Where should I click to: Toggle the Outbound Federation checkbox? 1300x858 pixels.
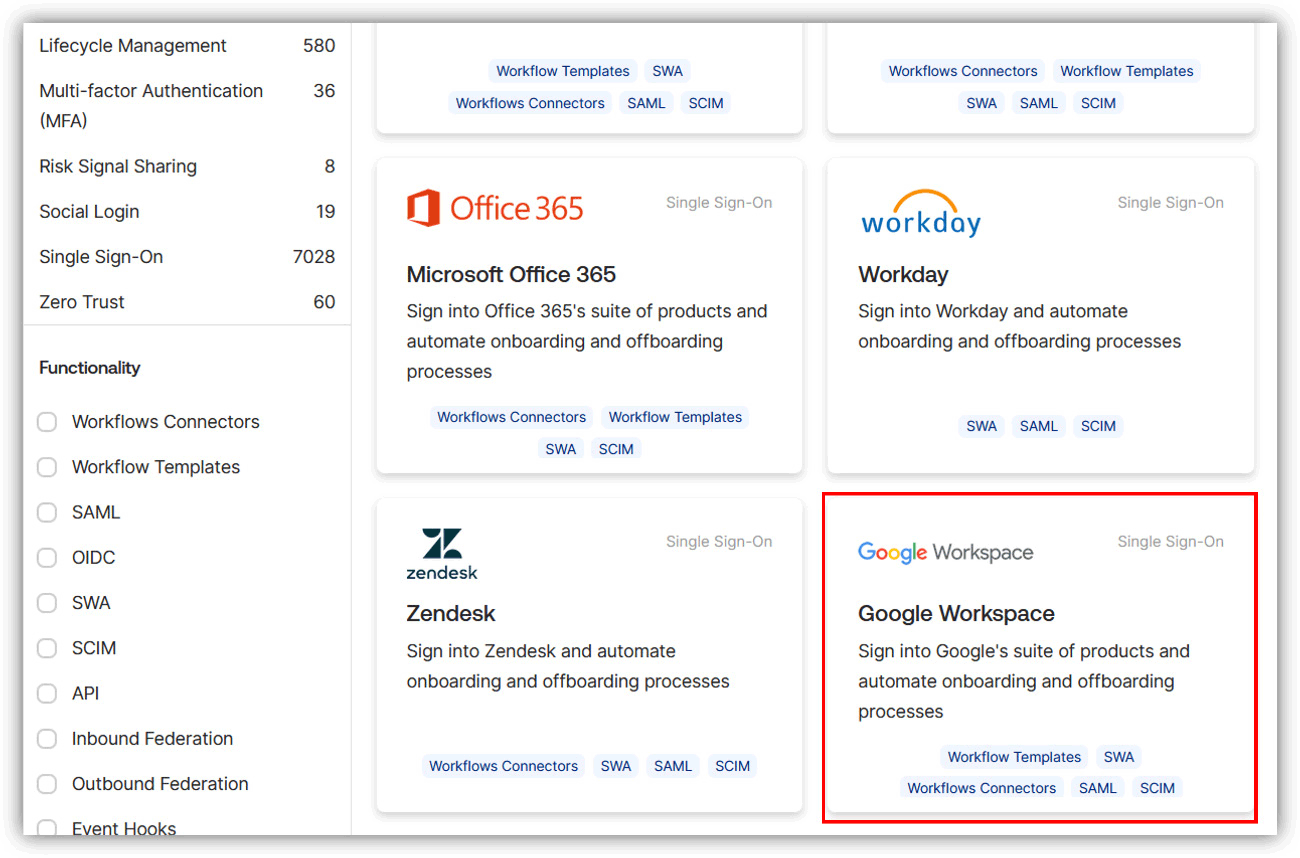tap(47, 784)
